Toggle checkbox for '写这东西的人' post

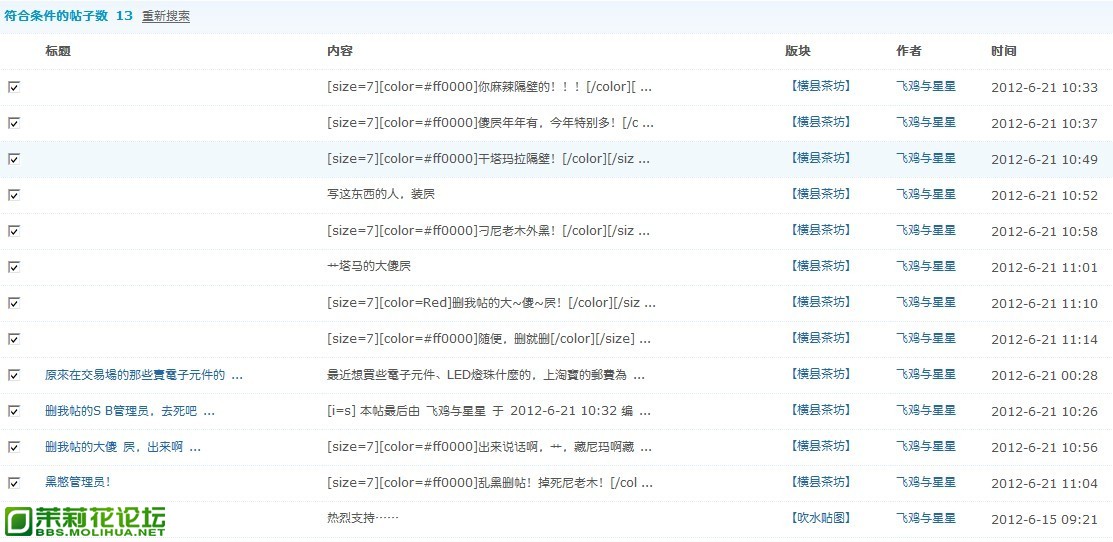point(13,194)
